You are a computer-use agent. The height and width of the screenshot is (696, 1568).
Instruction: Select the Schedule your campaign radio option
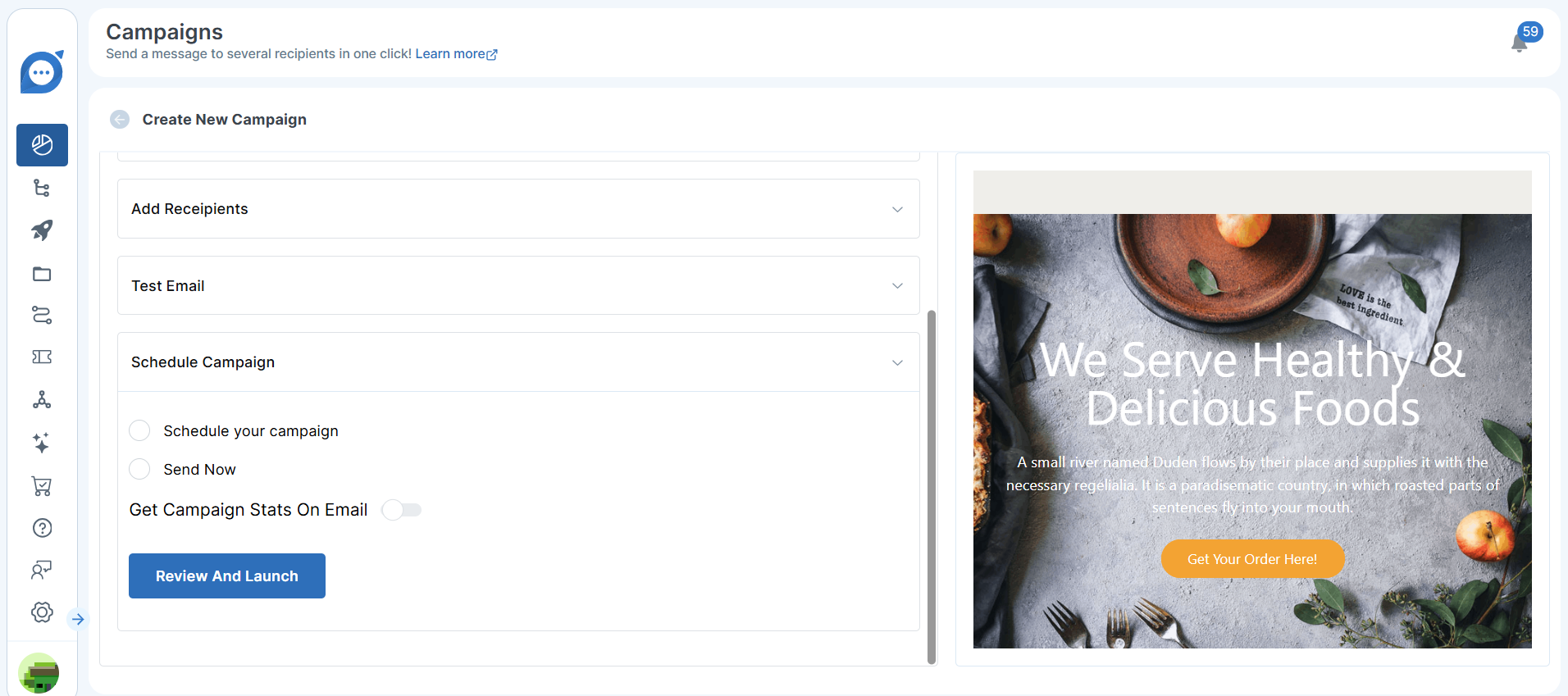point(139,430)
